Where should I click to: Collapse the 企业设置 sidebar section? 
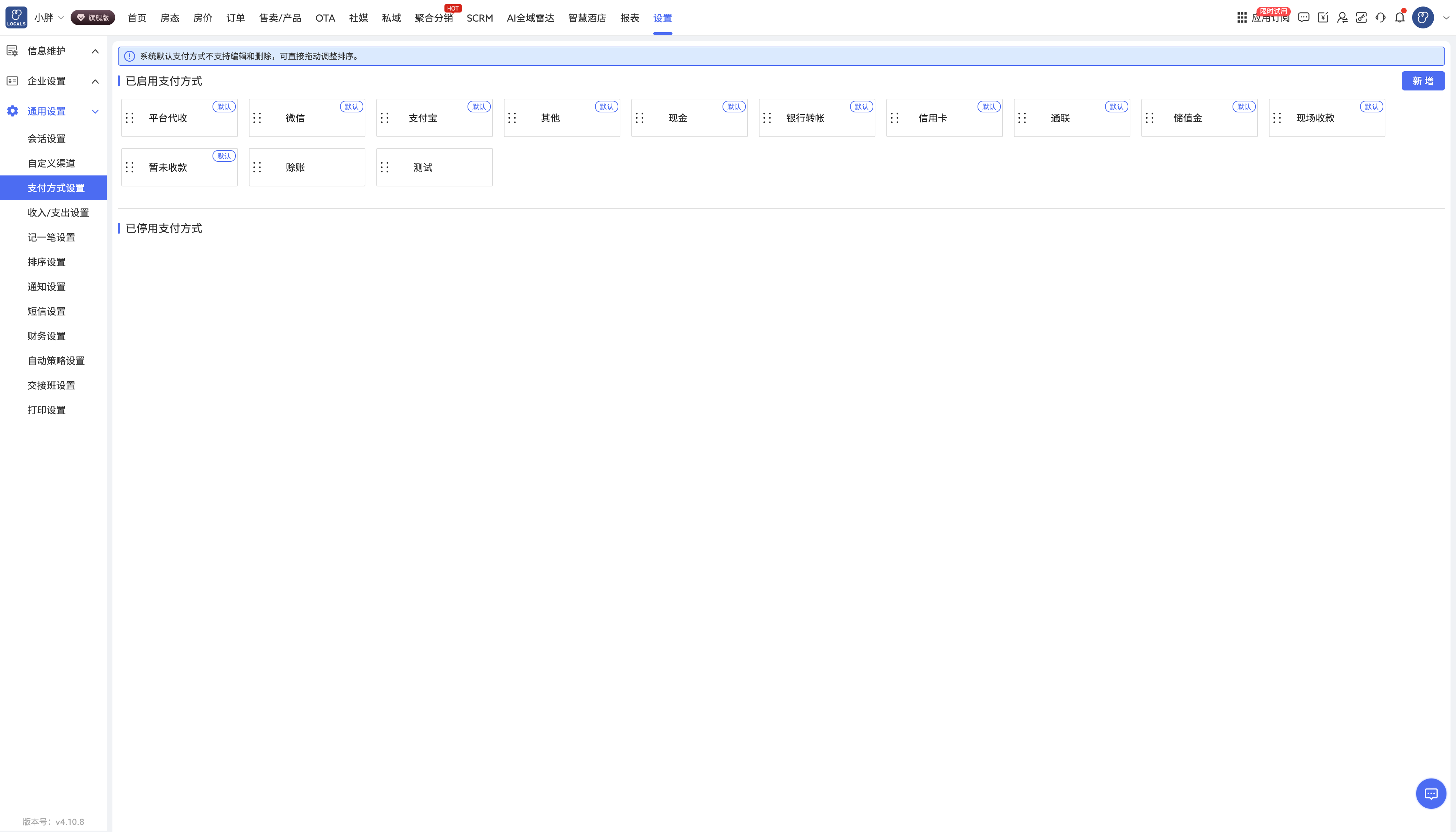(95, 81)
